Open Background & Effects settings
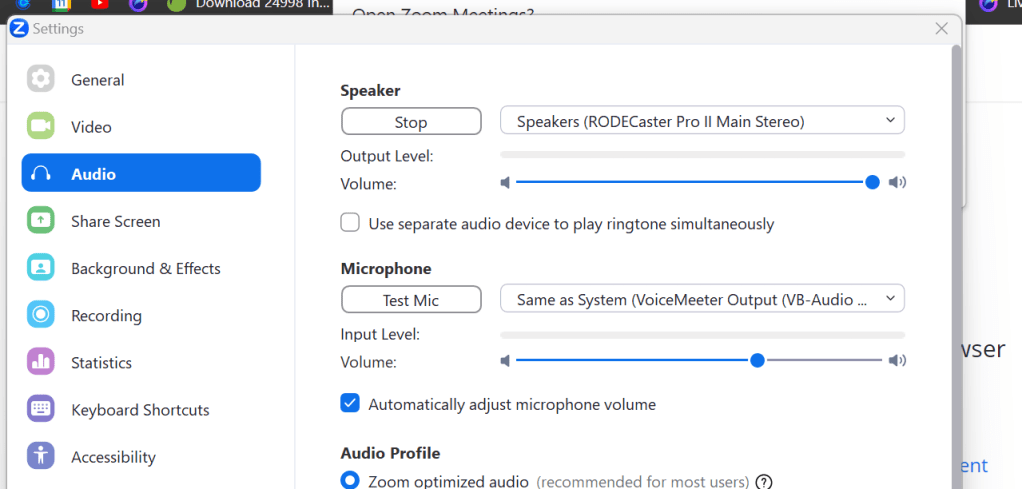The image size is (1022, 489). coord(141,268)
